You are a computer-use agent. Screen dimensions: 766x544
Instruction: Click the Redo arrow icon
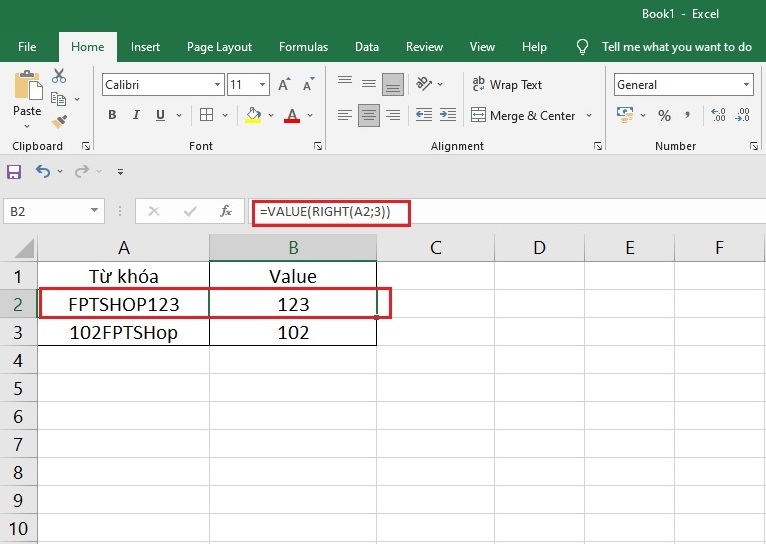click(x=82, y=171)
